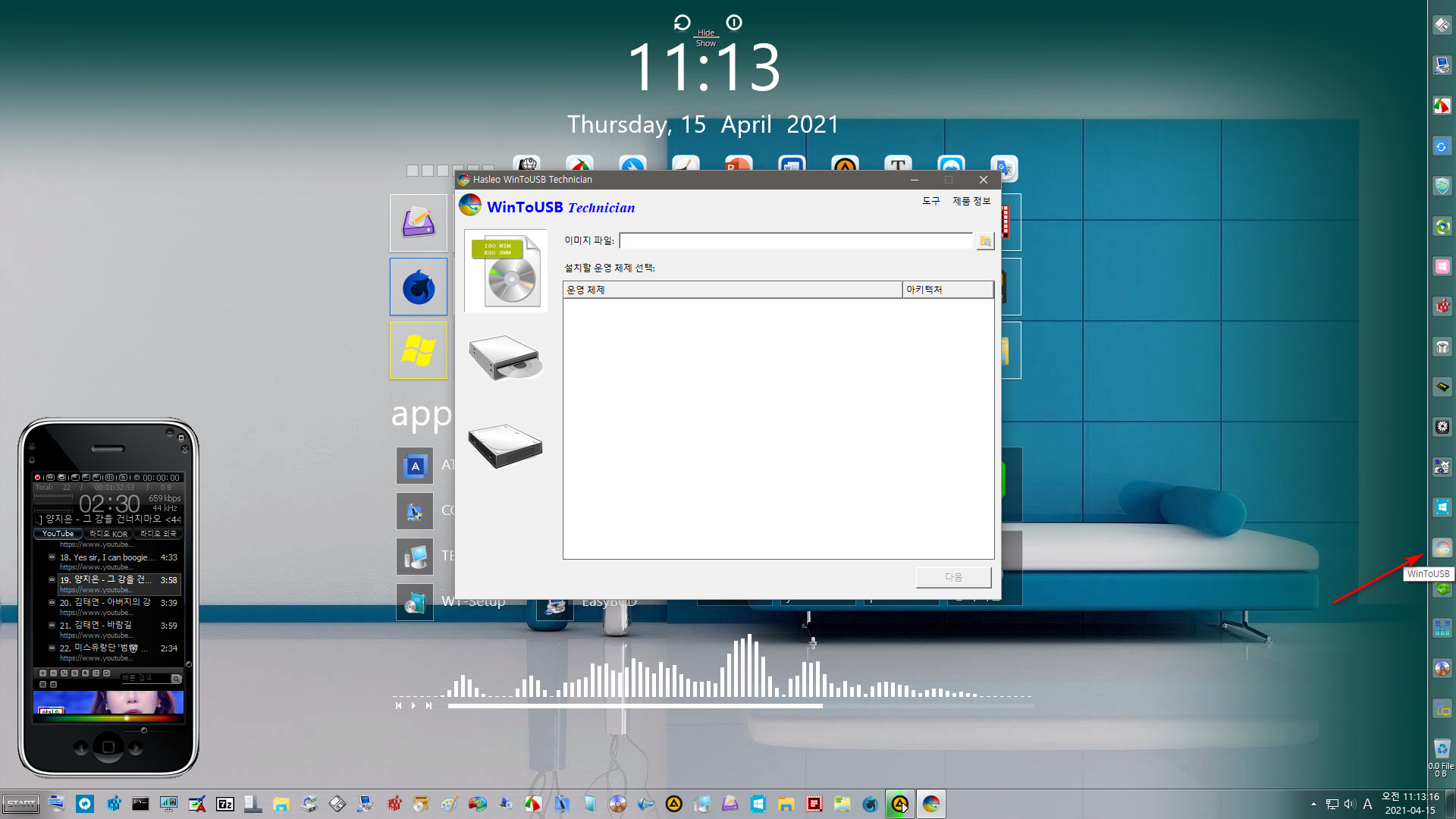Click the 다음 button
Screen dimensions: 1456x819
coord(953,577)
